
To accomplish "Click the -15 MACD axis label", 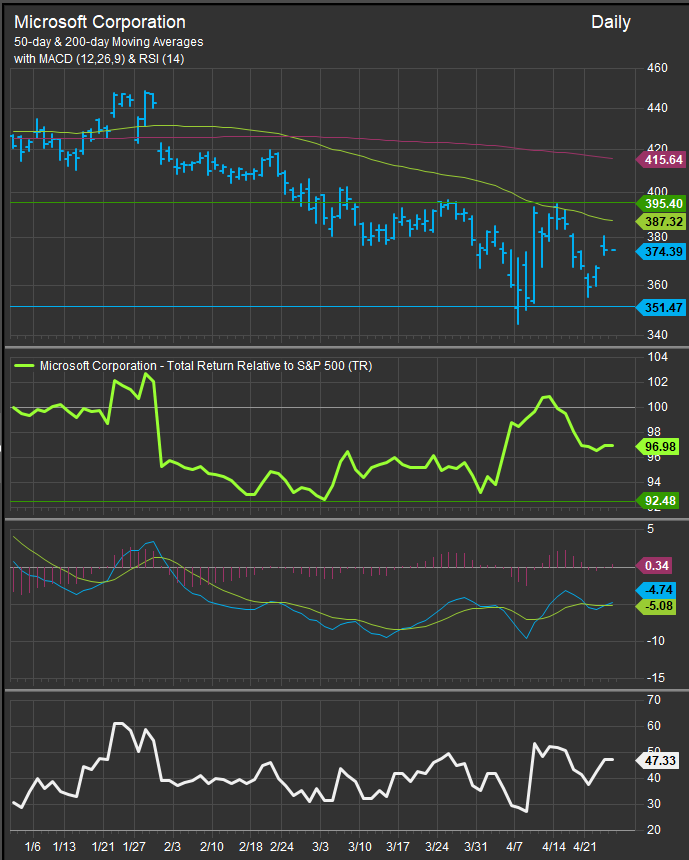I will pyautogui.click(x=656, y=678).
